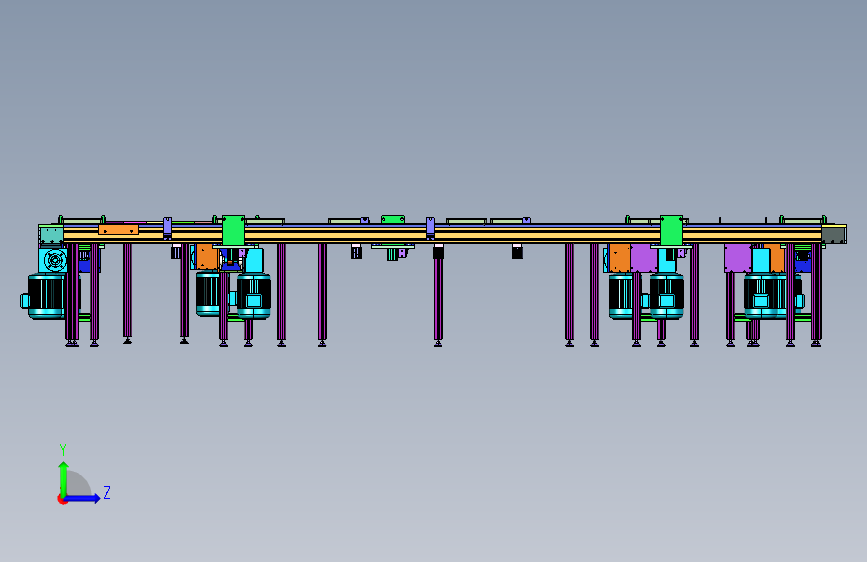Pick the leftmost black motor below the gearbox

(x=46, y=296)
